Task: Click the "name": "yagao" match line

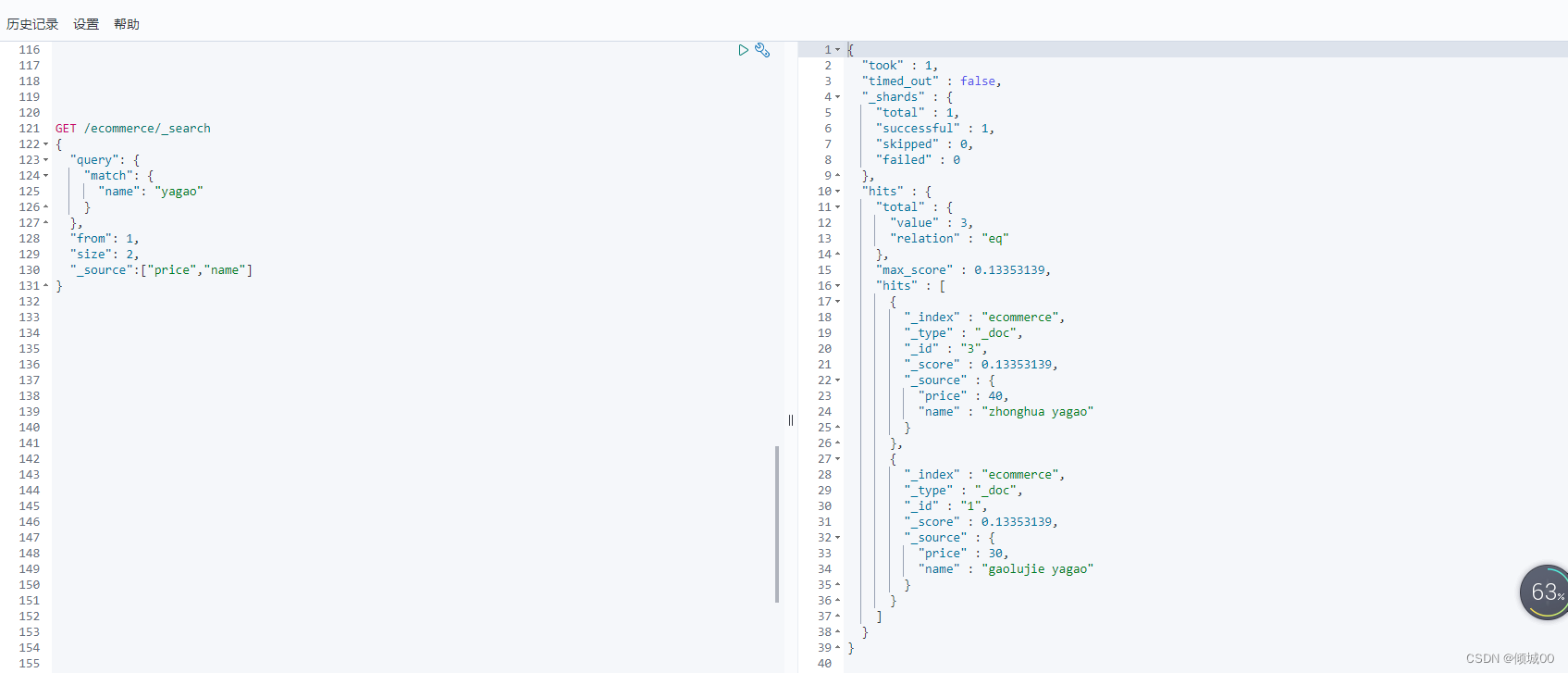Action: (151, 192)
